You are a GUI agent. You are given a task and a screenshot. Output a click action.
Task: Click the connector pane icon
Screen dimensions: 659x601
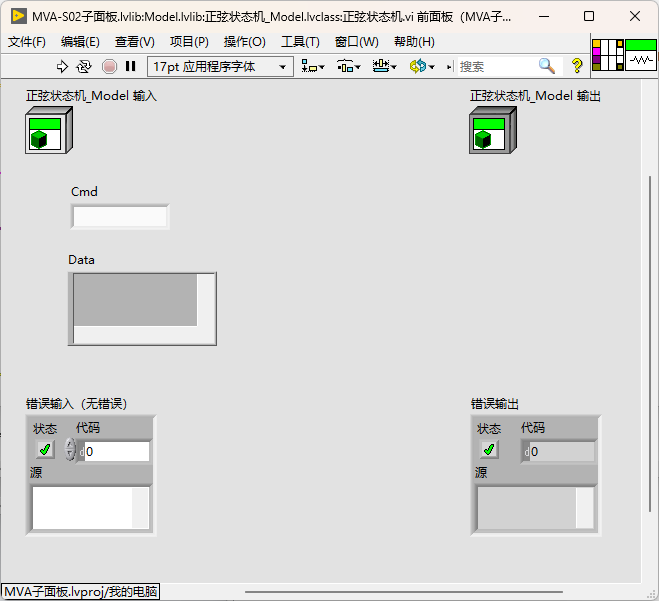[608, 55]
